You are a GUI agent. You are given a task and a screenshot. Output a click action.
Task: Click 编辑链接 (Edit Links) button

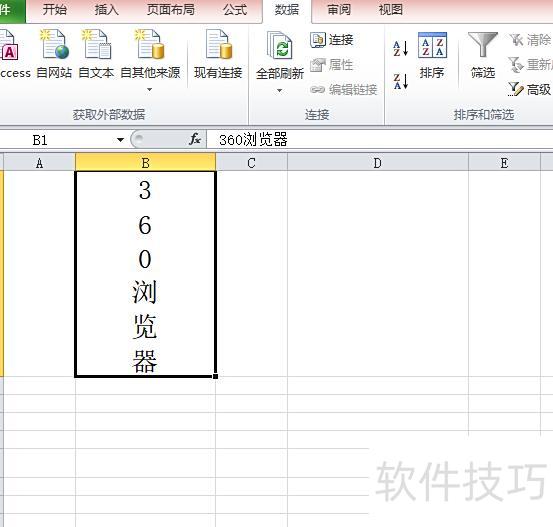[344, 90]
